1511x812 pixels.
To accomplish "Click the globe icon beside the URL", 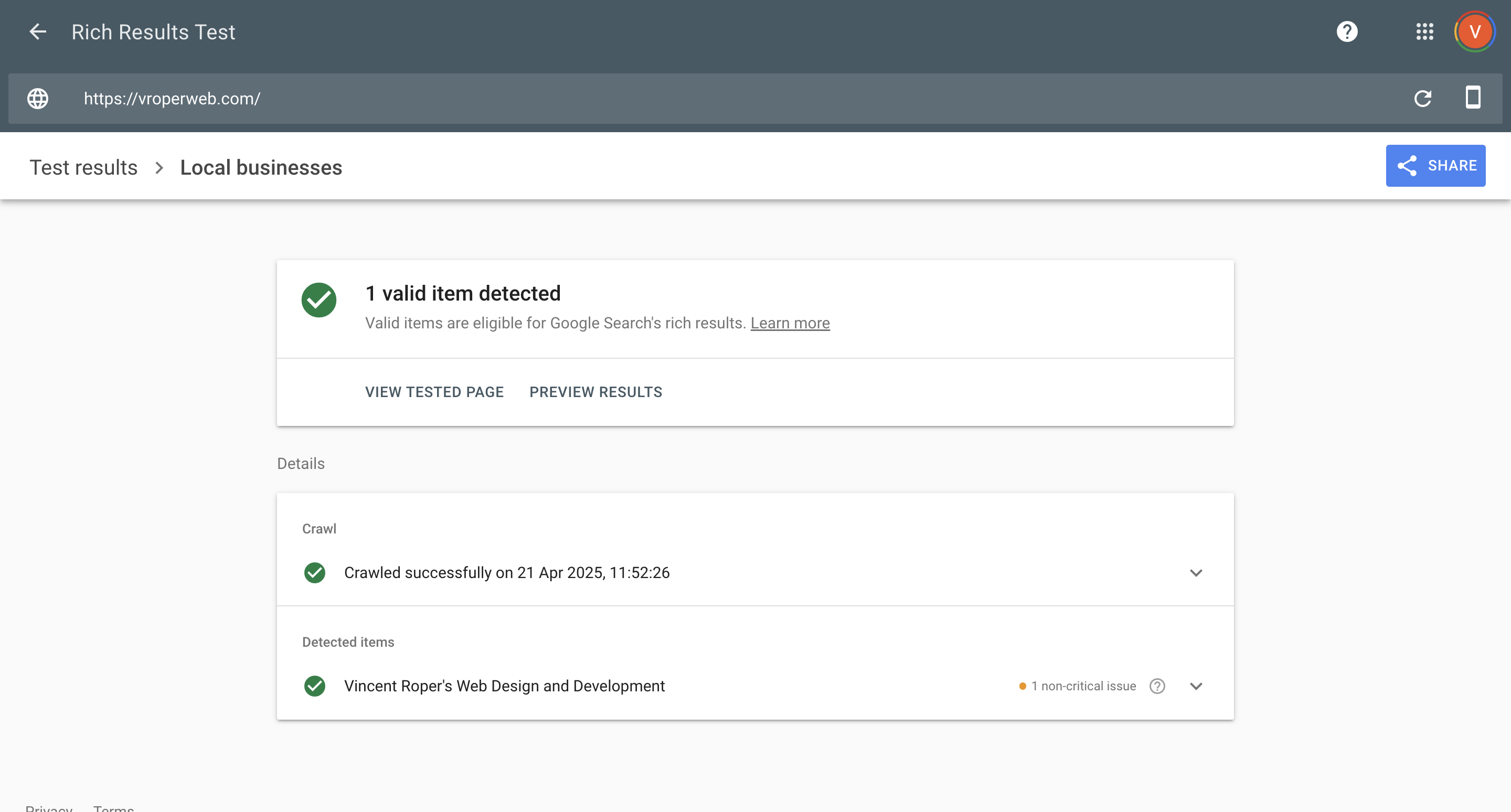I will 38,99.
